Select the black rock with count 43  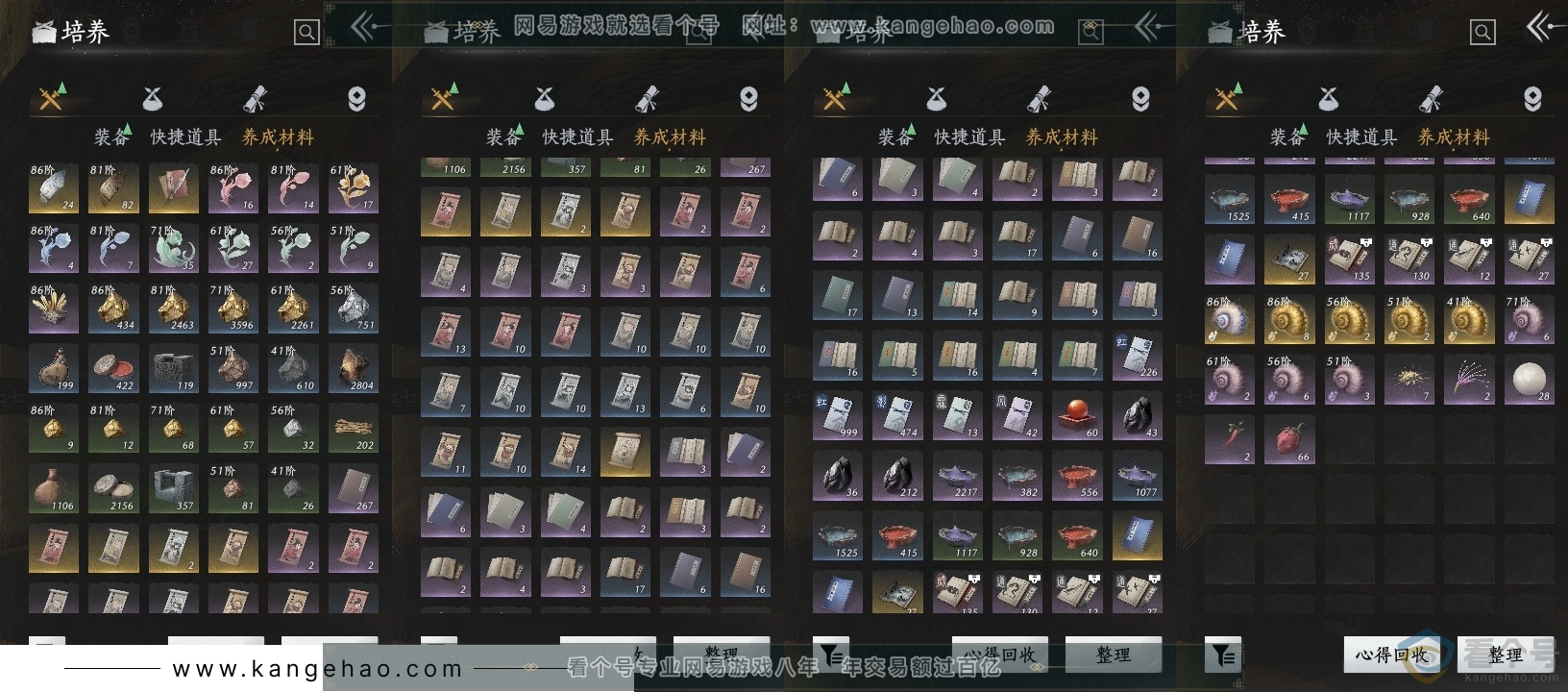(1137, 415)
